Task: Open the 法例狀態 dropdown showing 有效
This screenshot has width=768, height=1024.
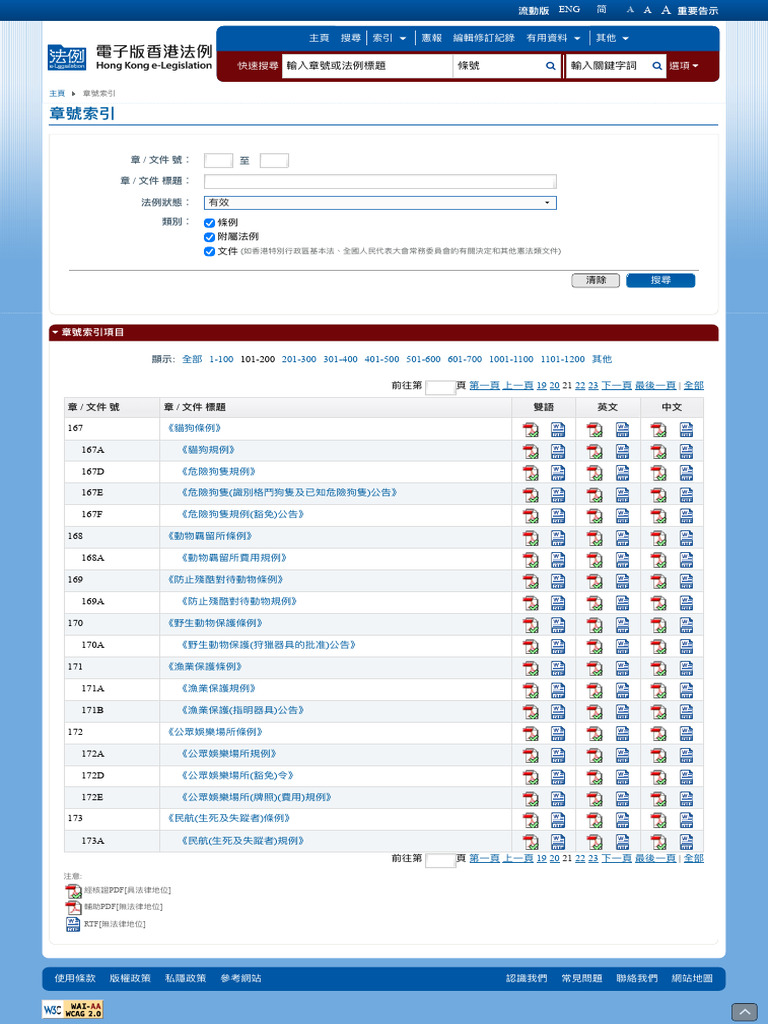Action: pos(380,202)
